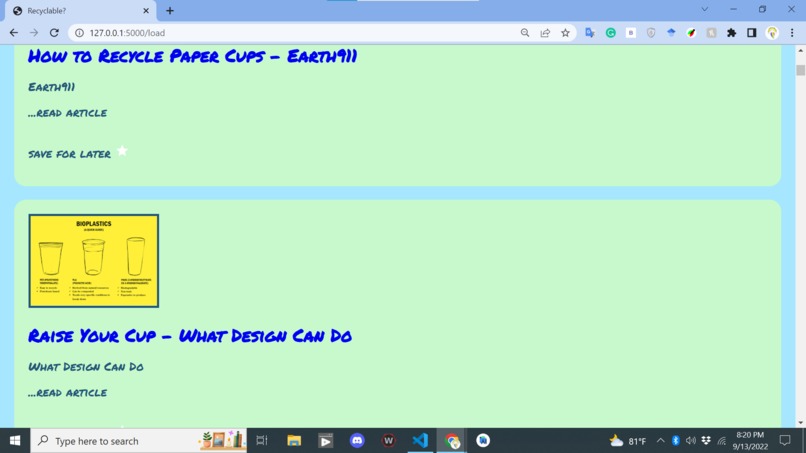Open the Windows Start menu

[x=15, y=441]
